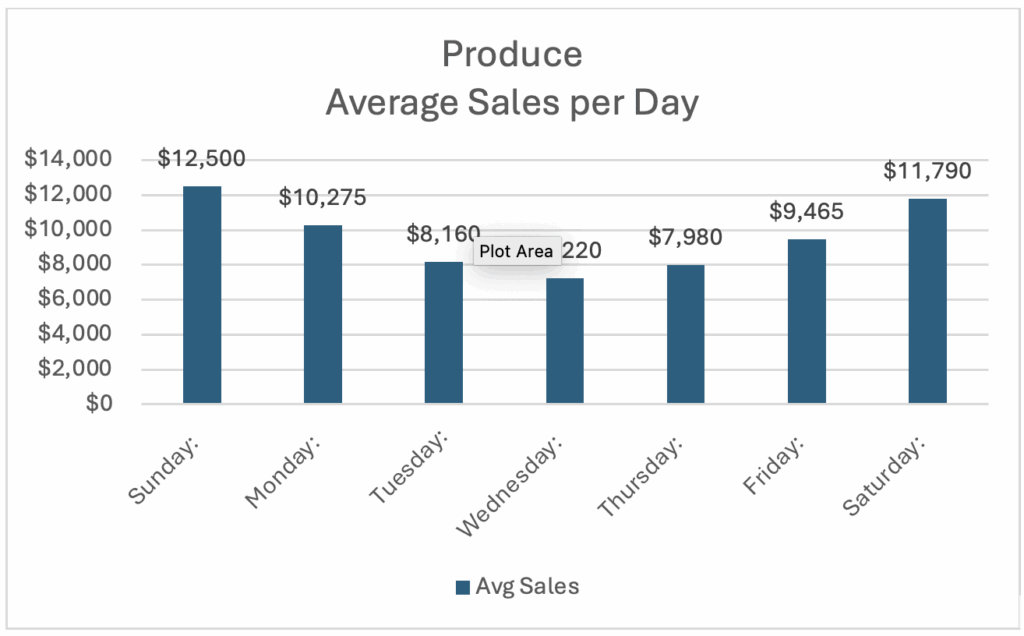Click the "Plot Area" tooltip

pos(516,251)
